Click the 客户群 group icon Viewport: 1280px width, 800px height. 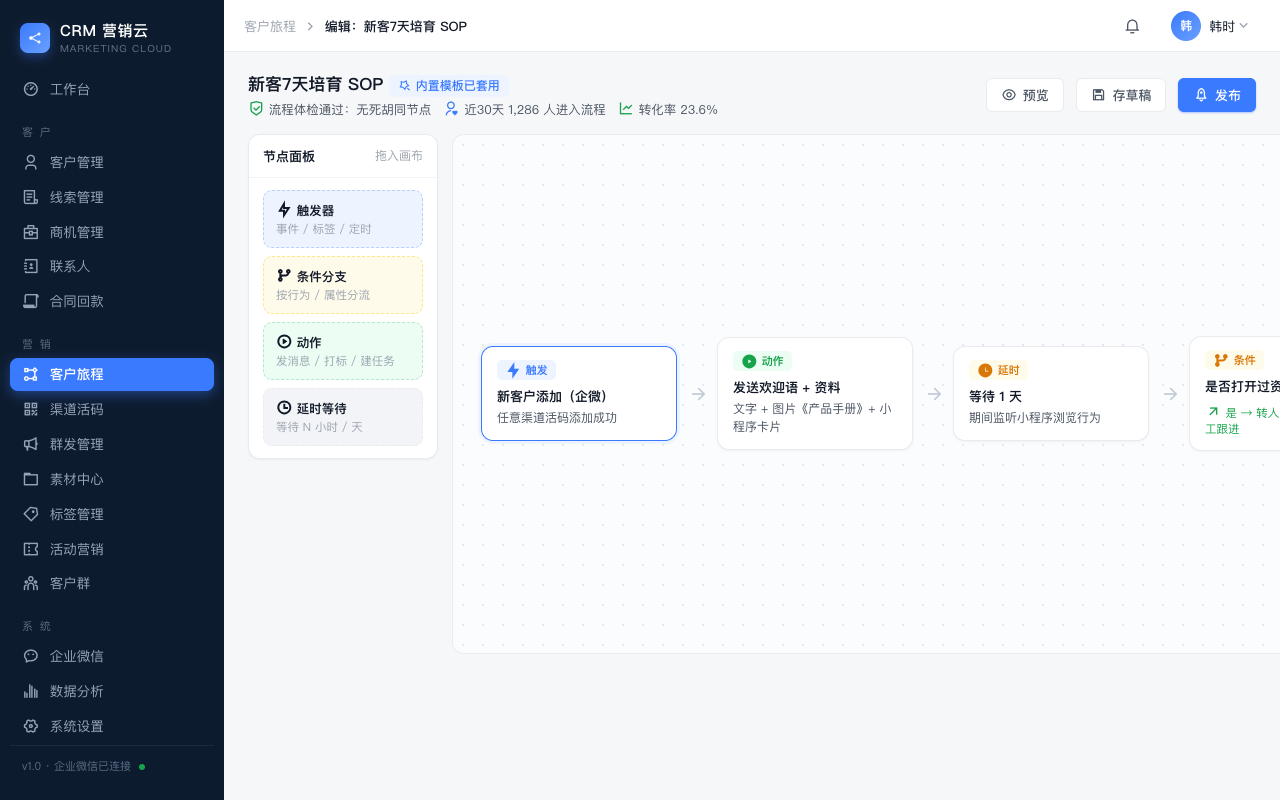(31, 583)
